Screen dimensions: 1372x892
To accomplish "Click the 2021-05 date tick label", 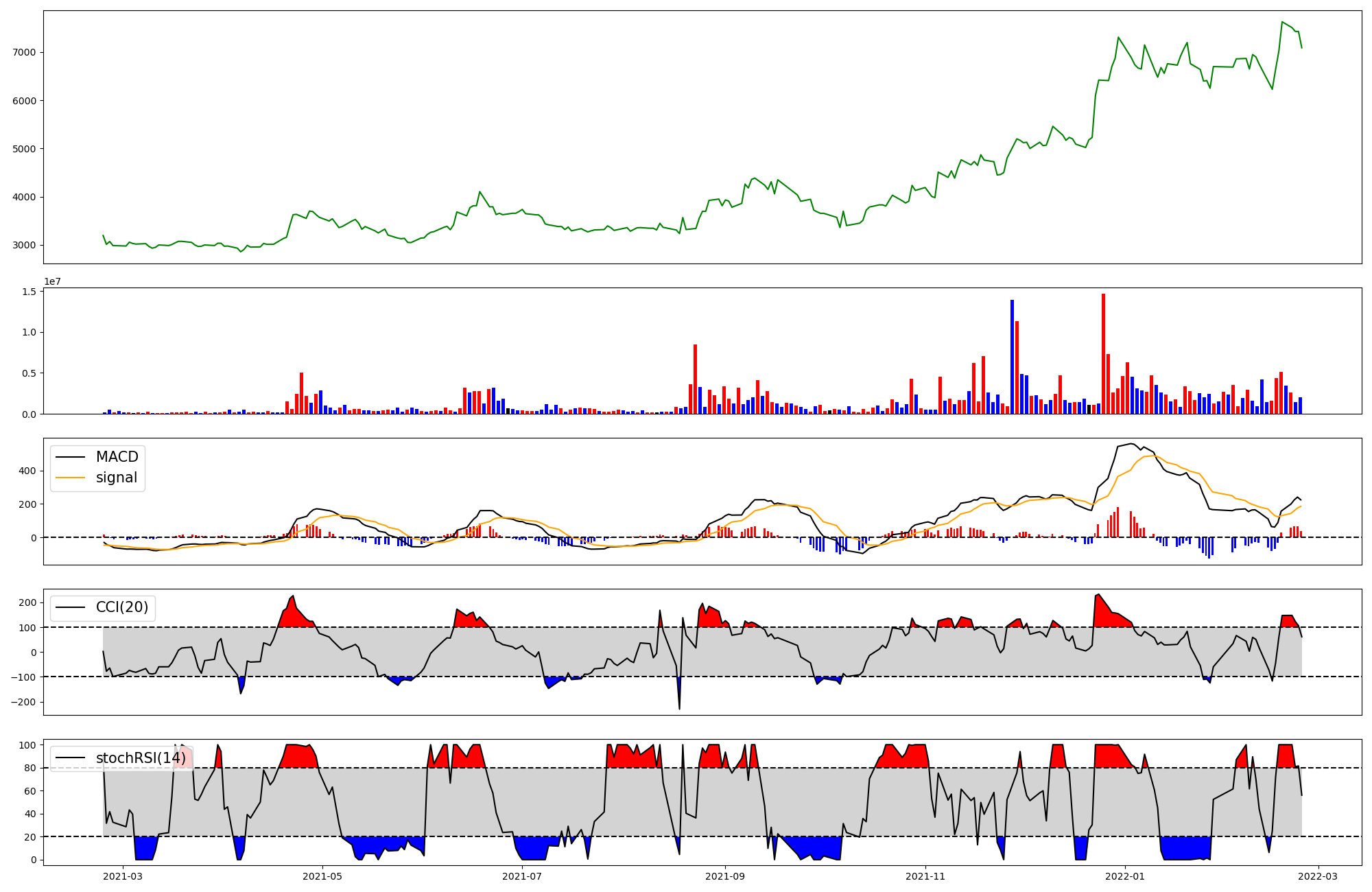I will [322, 876].
